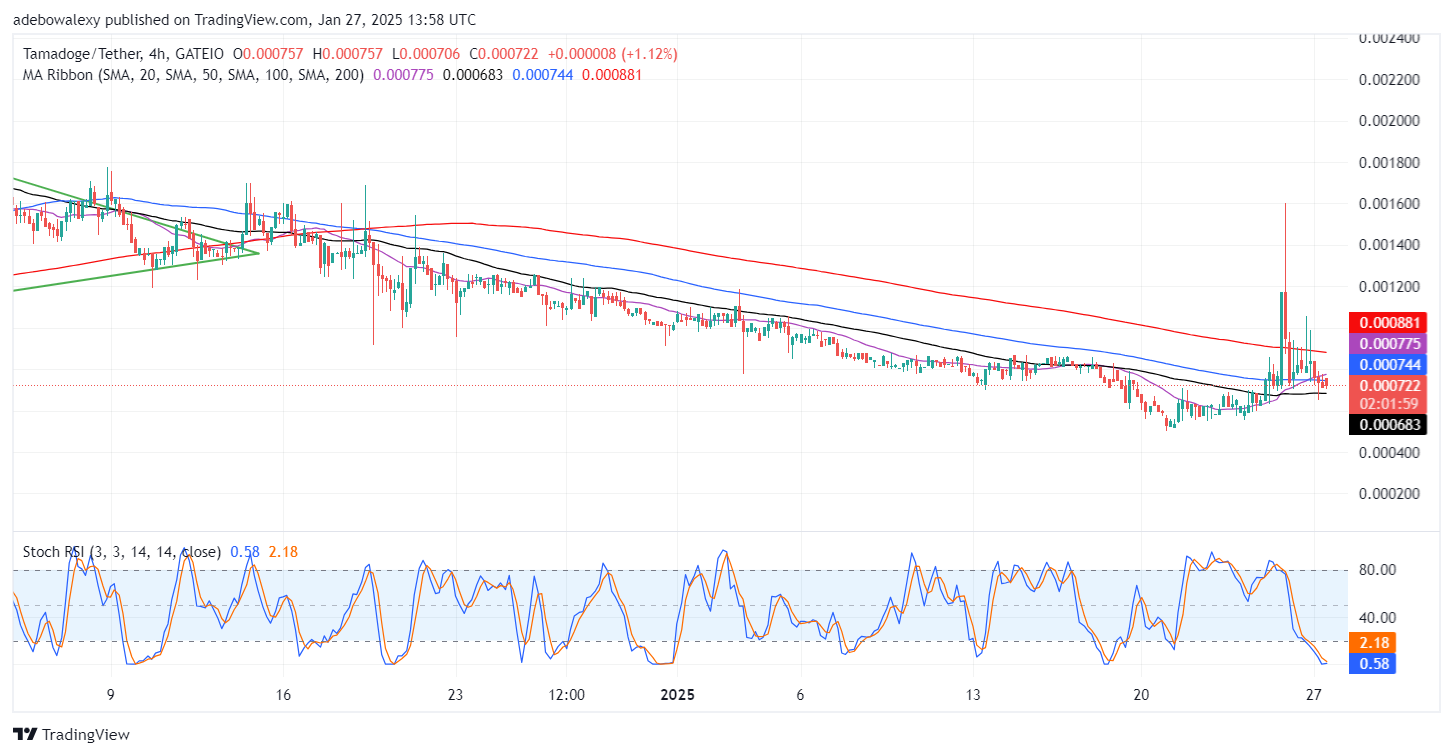Click the Stoch RSI value 2.18 in legend
This screenshot has height=756, width=1453.
pyautogui.click(x=284, y=551)
